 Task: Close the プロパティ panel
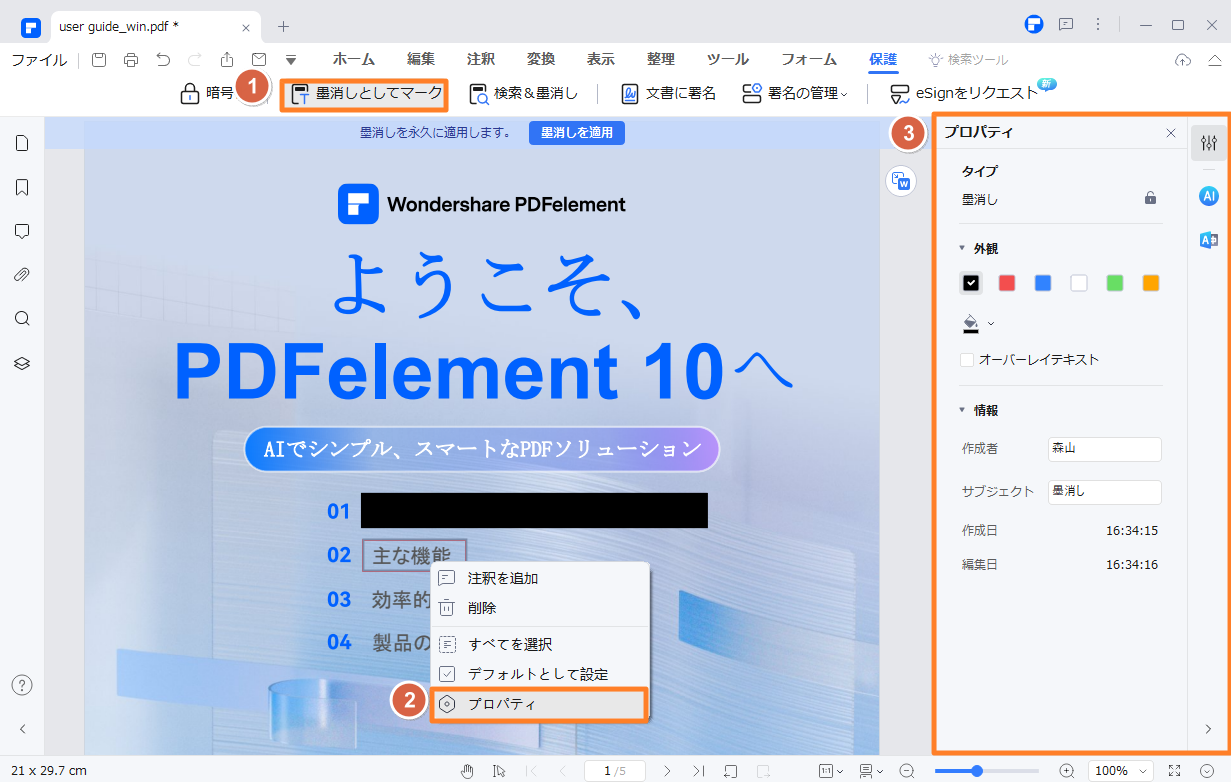click(1171, 133)
